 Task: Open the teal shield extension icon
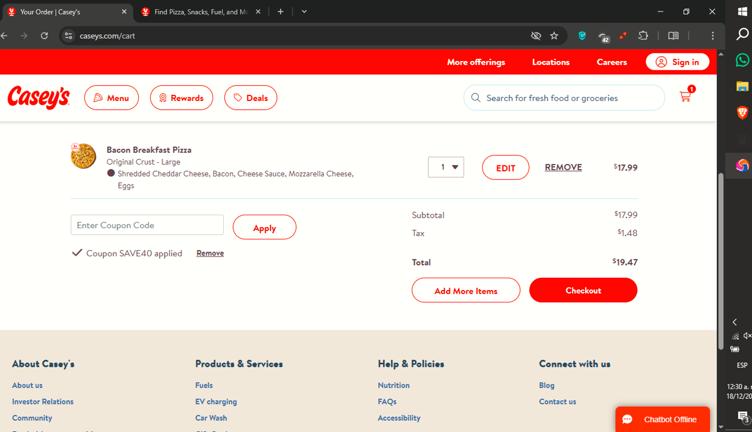pyautogui.click(x=582, y=35)
